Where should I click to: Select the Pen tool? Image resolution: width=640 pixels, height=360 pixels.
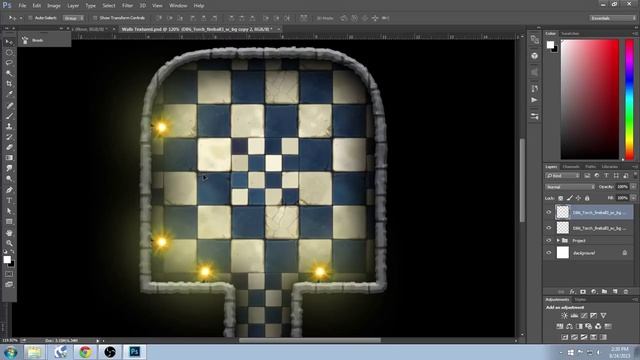coord(9,190)
